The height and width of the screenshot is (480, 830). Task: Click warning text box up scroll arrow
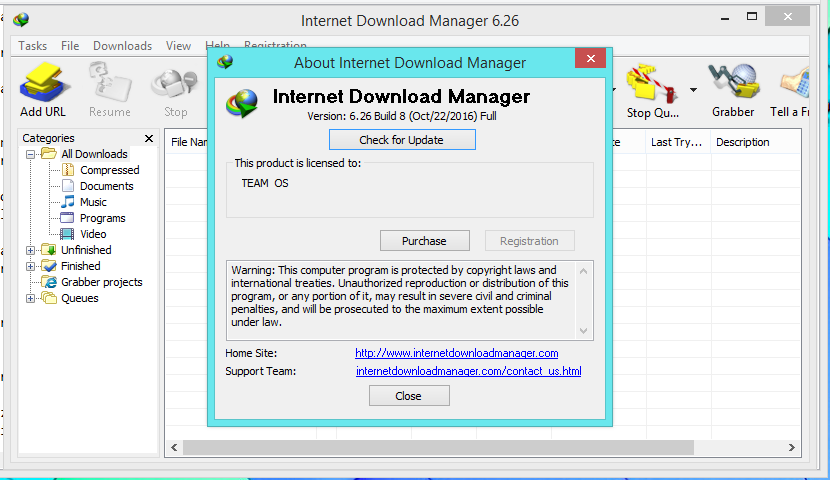(583, 271)
